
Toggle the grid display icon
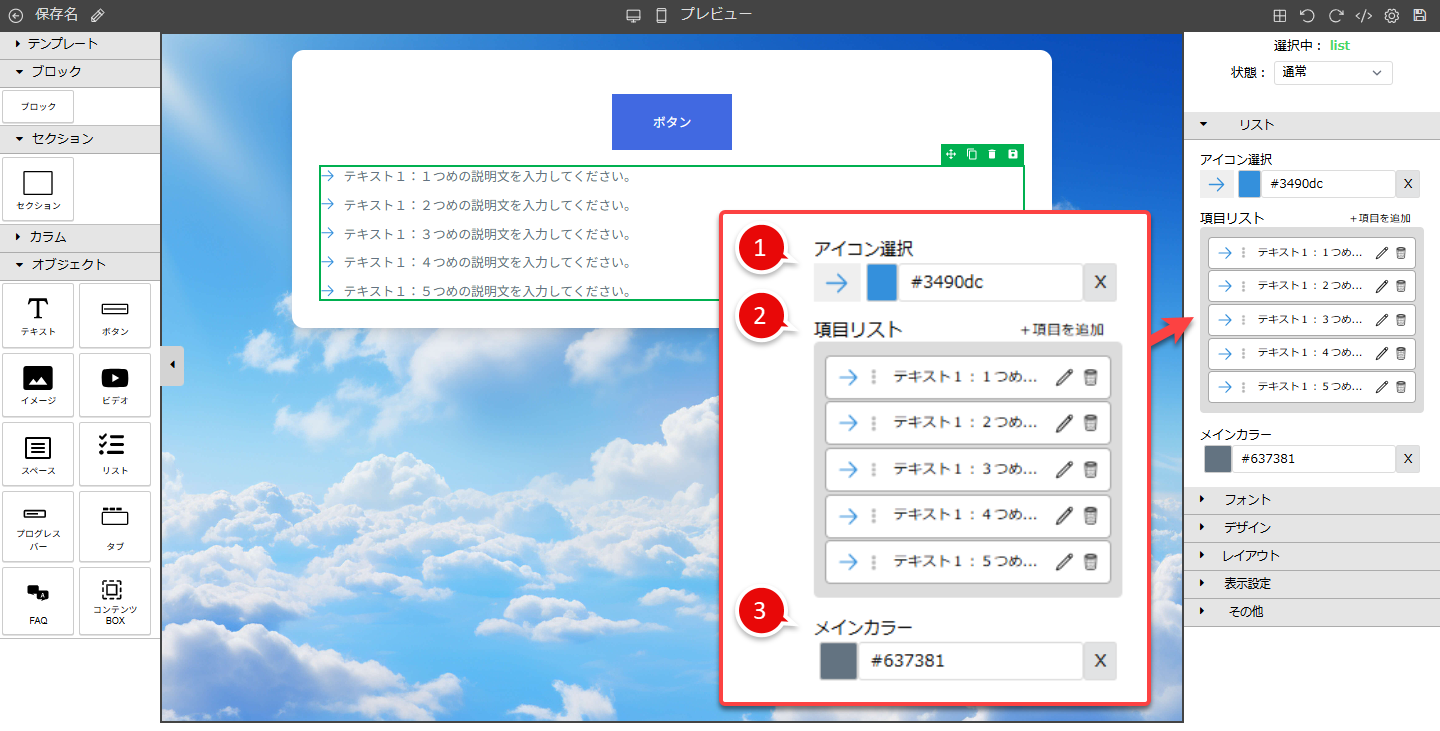[x=1279, y=16]
